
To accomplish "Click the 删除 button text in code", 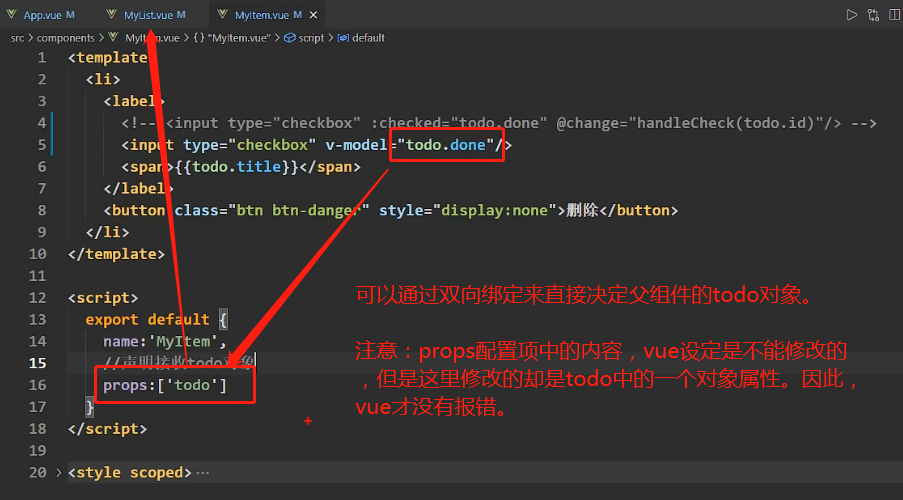I will [582, 210].
